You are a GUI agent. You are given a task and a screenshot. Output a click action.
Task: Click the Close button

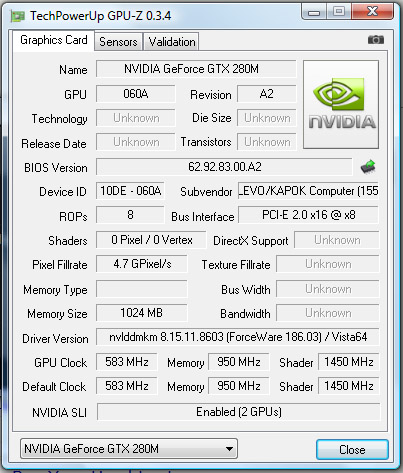352,450
